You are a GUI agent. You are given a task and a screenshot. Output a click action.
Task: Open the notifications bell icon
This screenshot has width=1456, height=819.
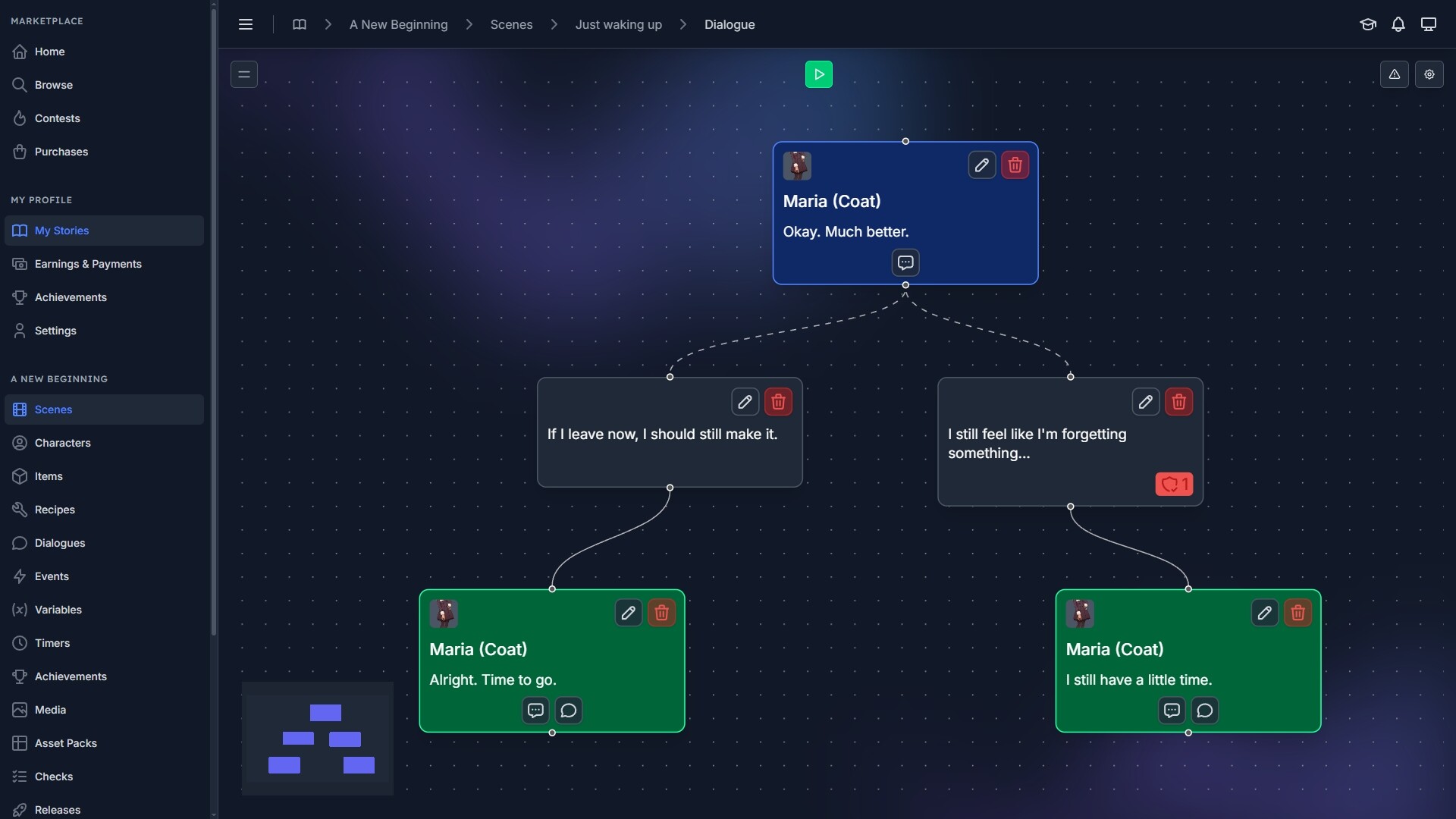(x=1398, y=24)
